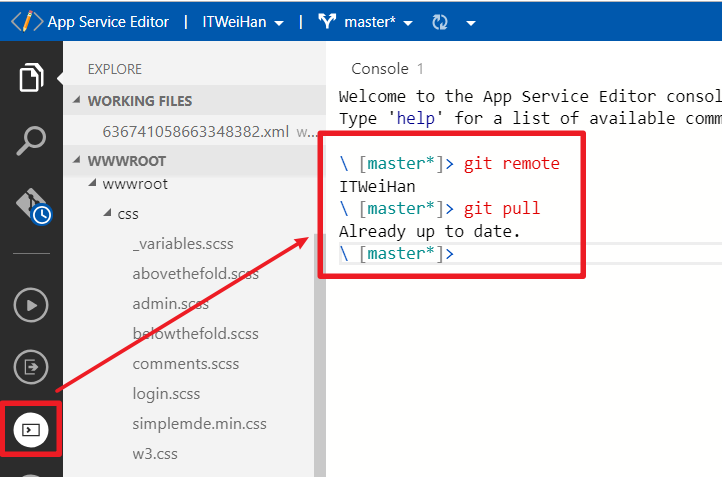Open the ITWeiHan site dropdown

(x=243, y=22)
